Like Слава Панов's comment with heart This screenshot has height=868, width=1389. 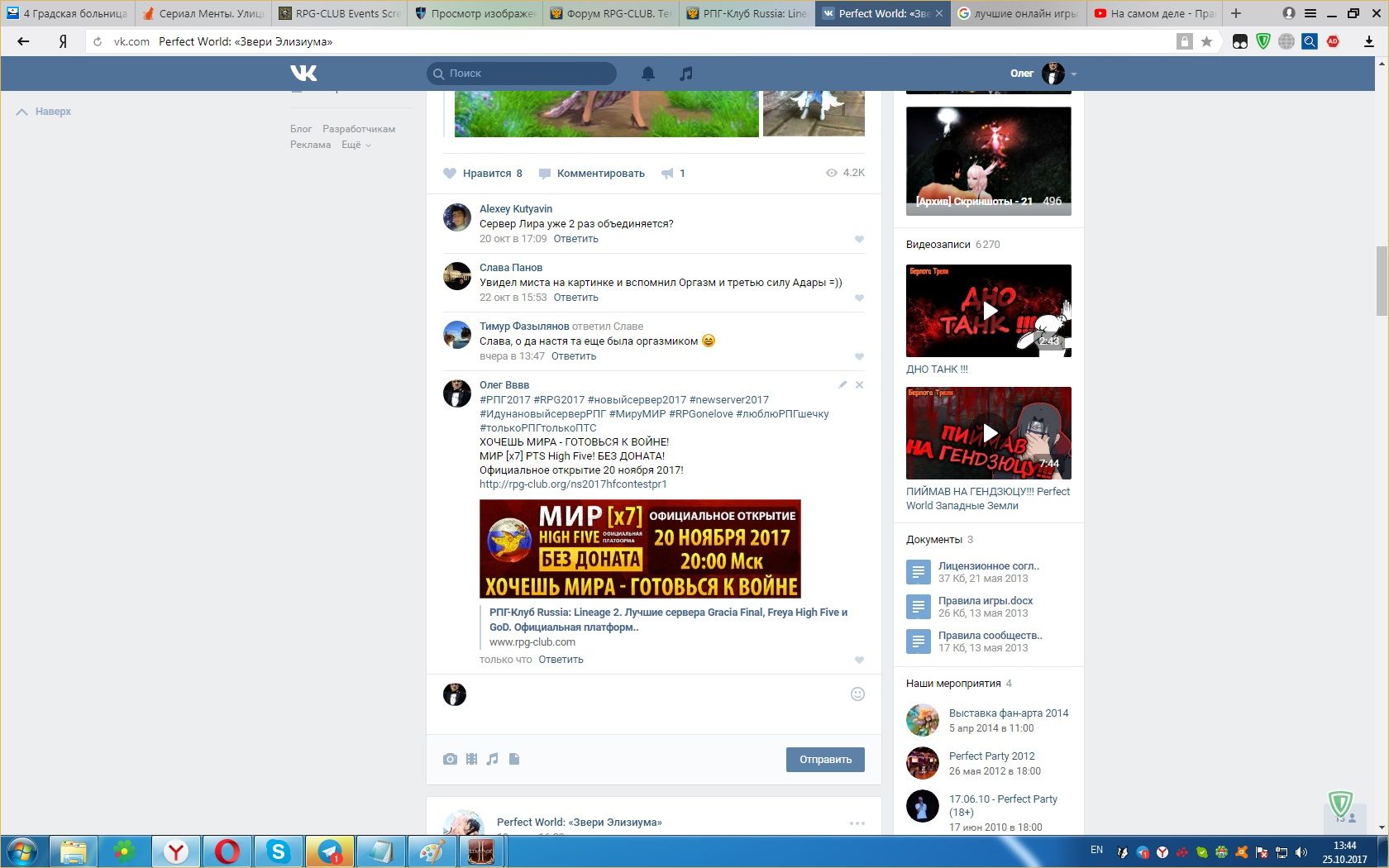click(859, 298)
